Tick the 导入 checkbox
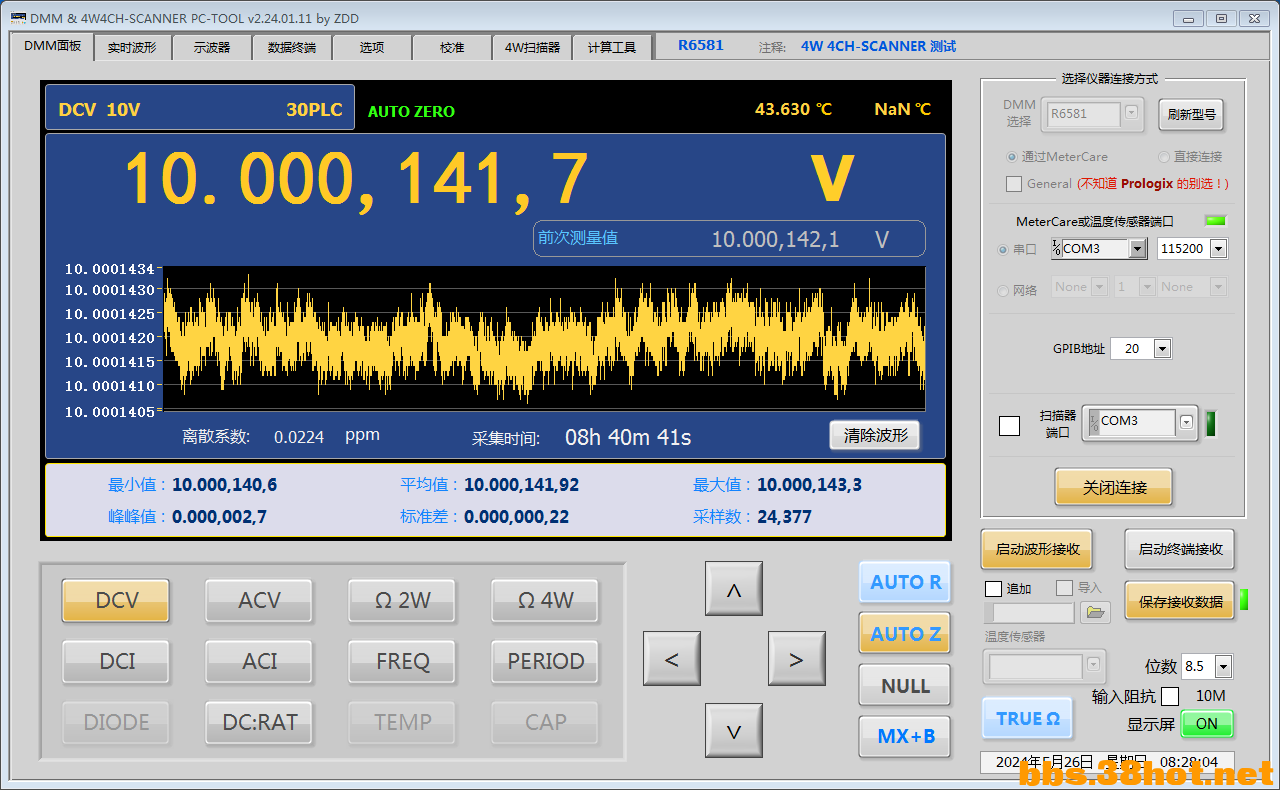Screen dimensions: 1280x790 pyautogui.click(x=1064, y=588)
